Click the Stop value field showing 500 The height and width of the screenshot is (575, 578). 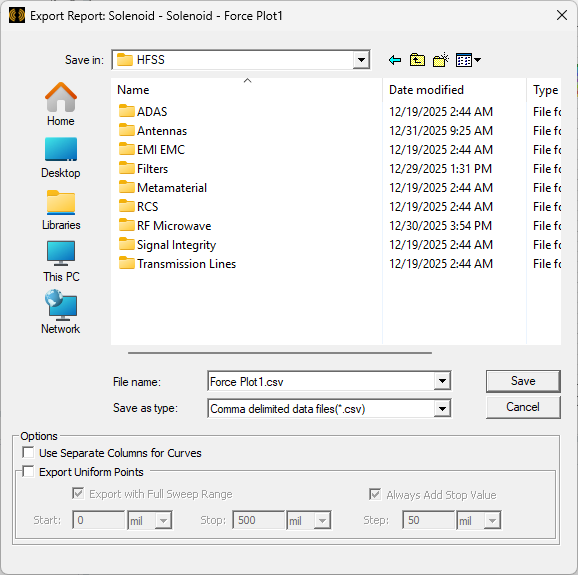(x=258, y=520)
